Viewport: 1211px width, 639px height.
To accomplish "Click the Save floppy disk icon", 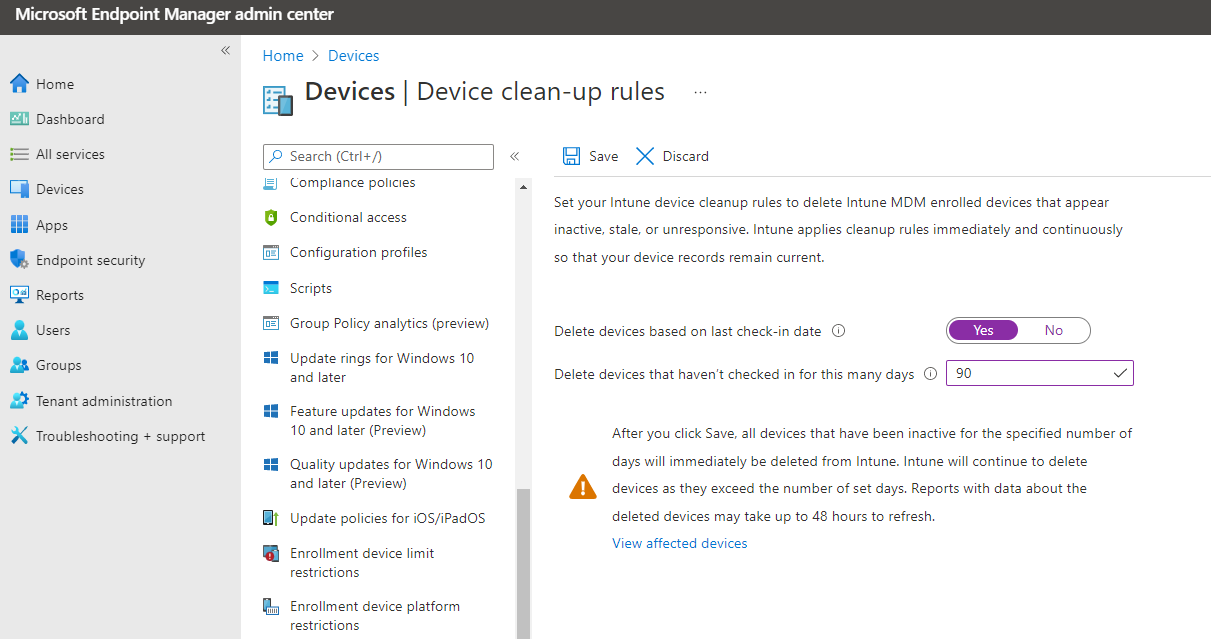I will (571, 156).
